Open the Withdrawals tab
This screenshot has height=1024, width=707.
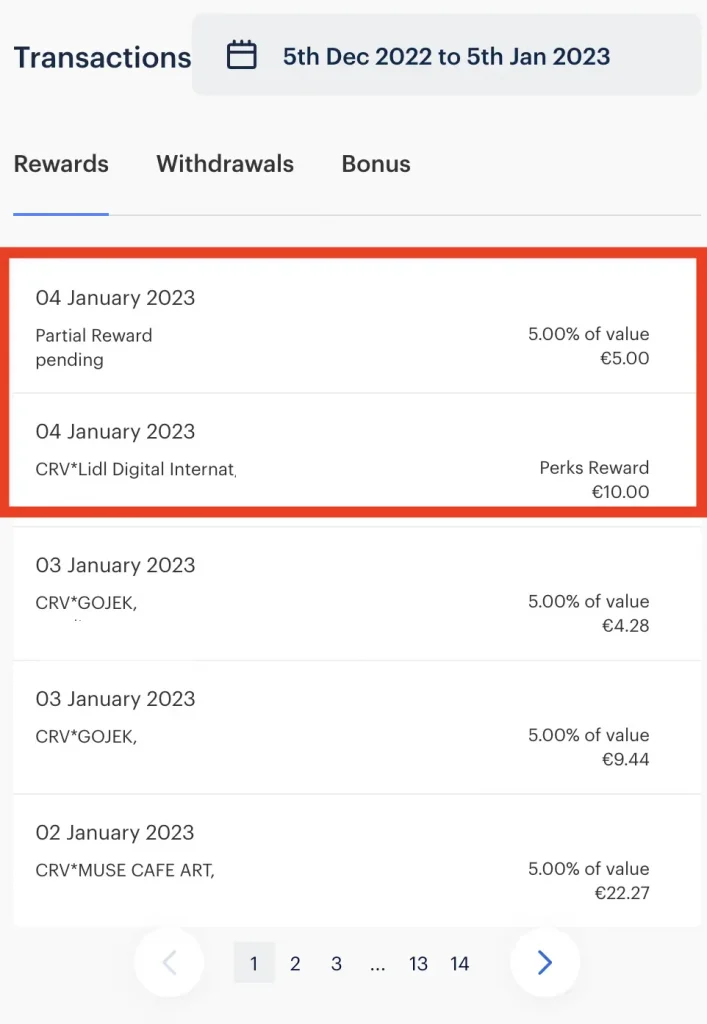pyautogui.click(x=225, y=164)
